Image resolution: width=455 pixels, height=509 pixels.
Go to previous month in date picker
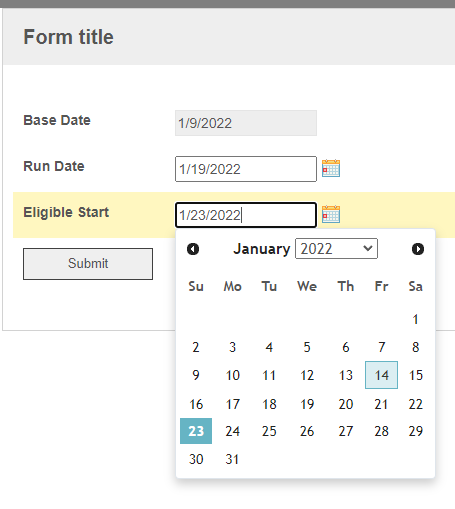click(x=193, y=249)
